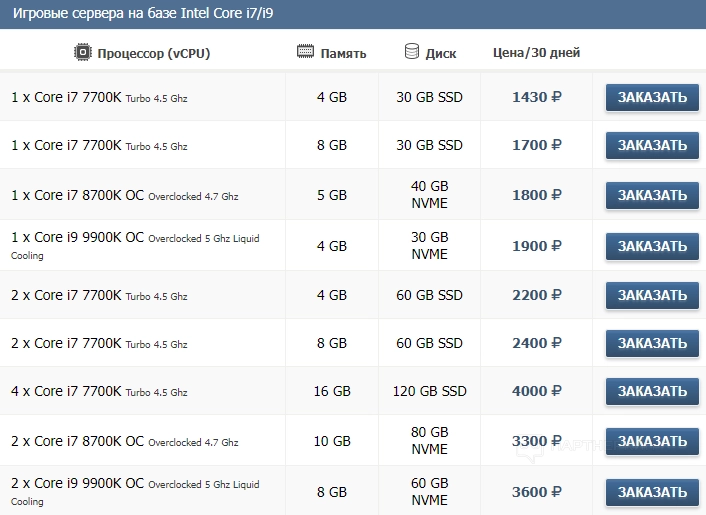Click the Диск column header label
Viewport: 706px width, 515px height.
[441, 53]
